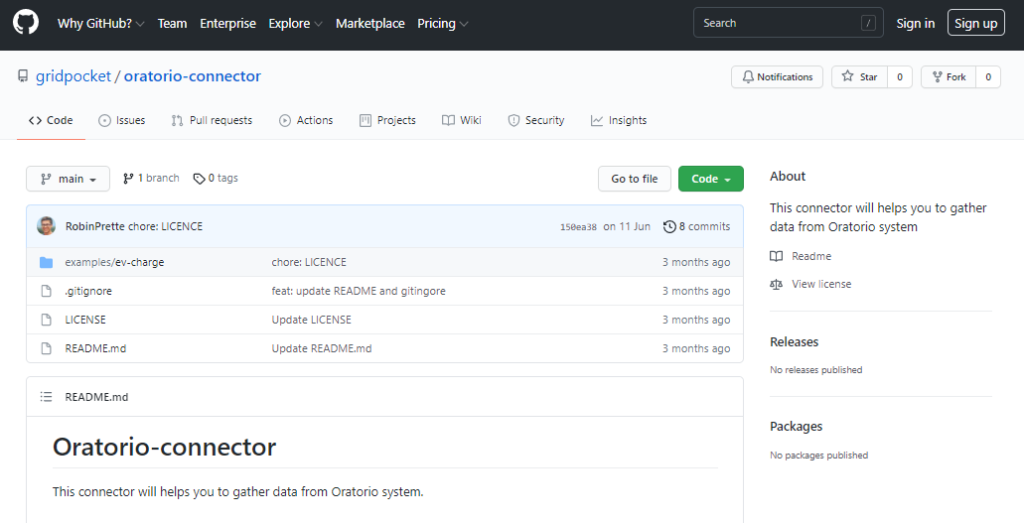Viewport: 1024px width, 523px height.
Task: Click the Go to file button
Action: coord(634,179)
